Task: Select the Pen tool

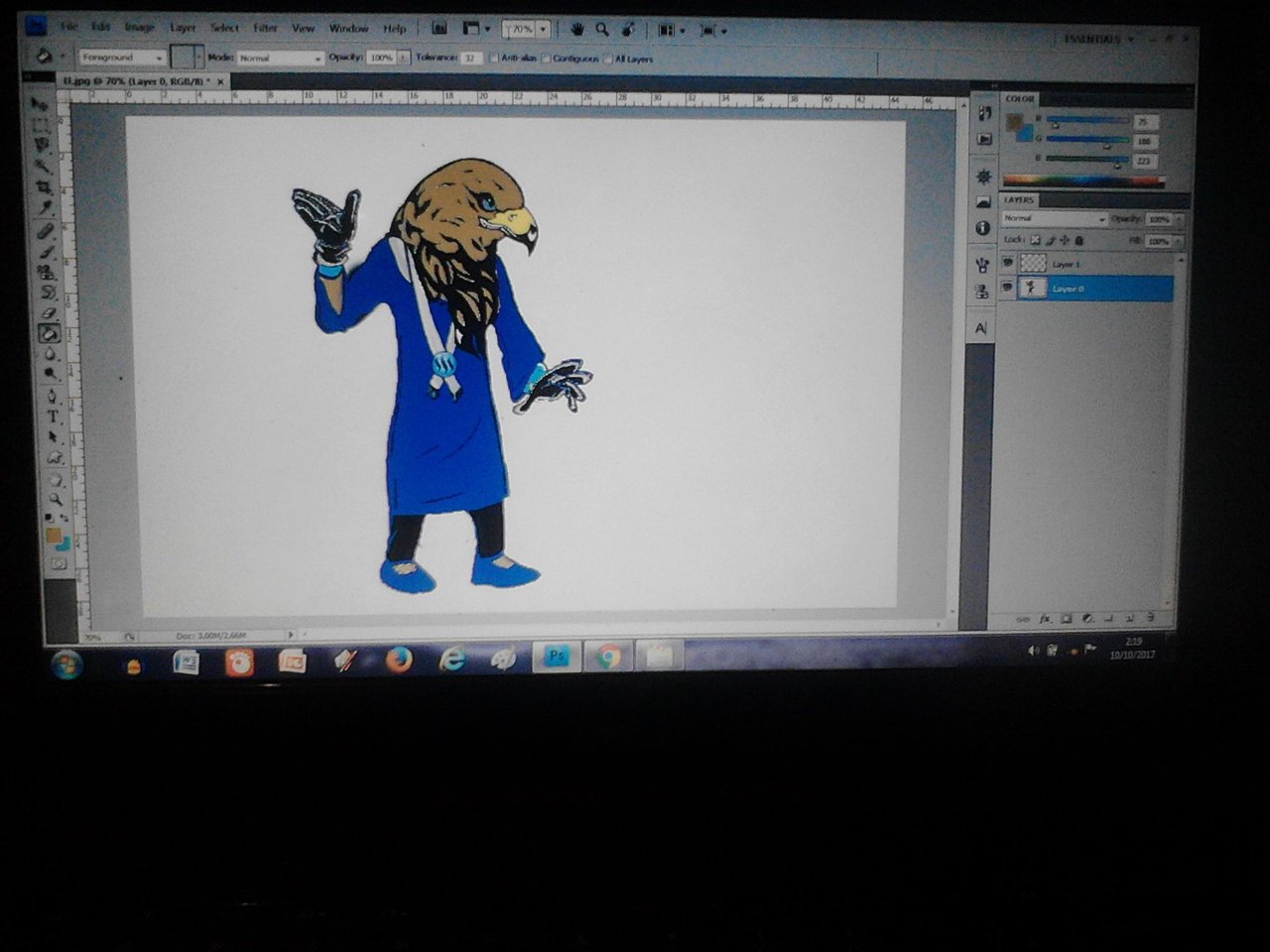Action: (x=52, y=397)
